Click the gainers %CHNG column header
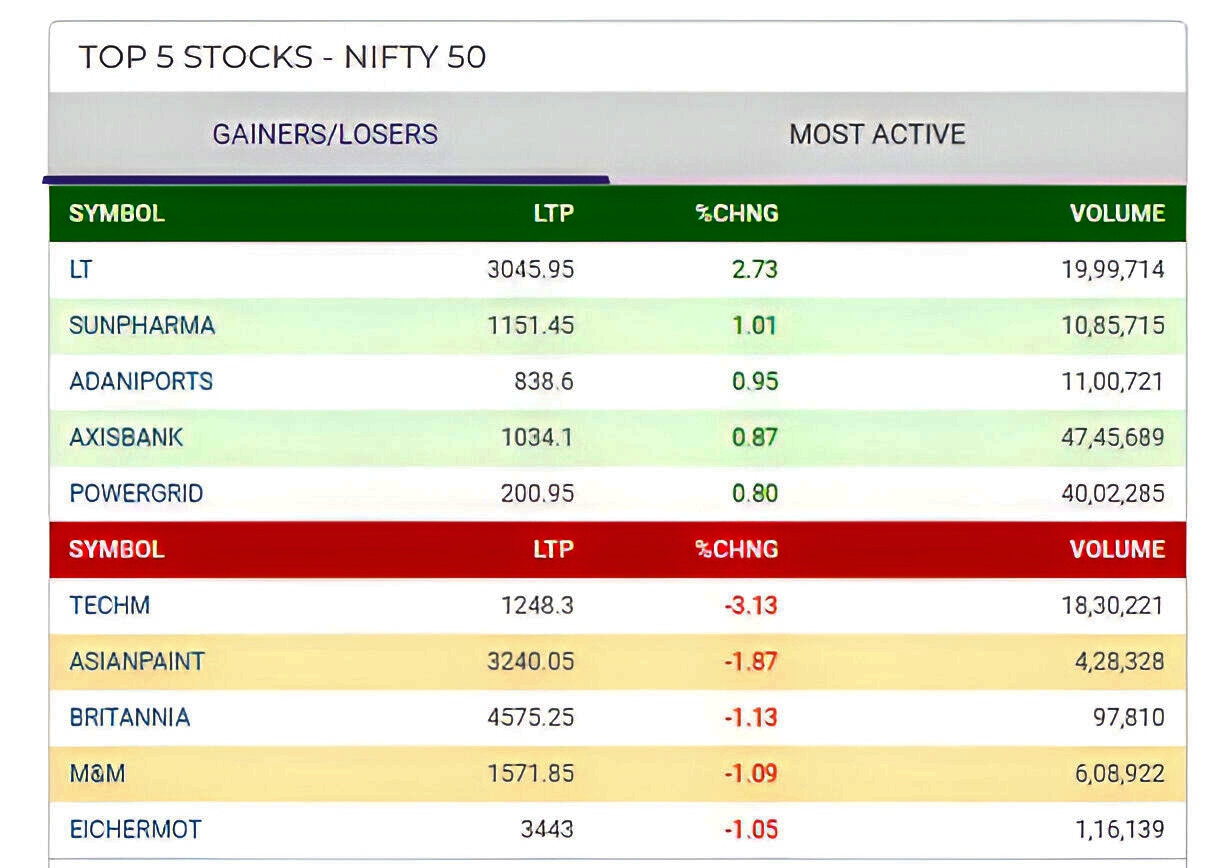Screen dimensions: 1224x868 point(737,213)
